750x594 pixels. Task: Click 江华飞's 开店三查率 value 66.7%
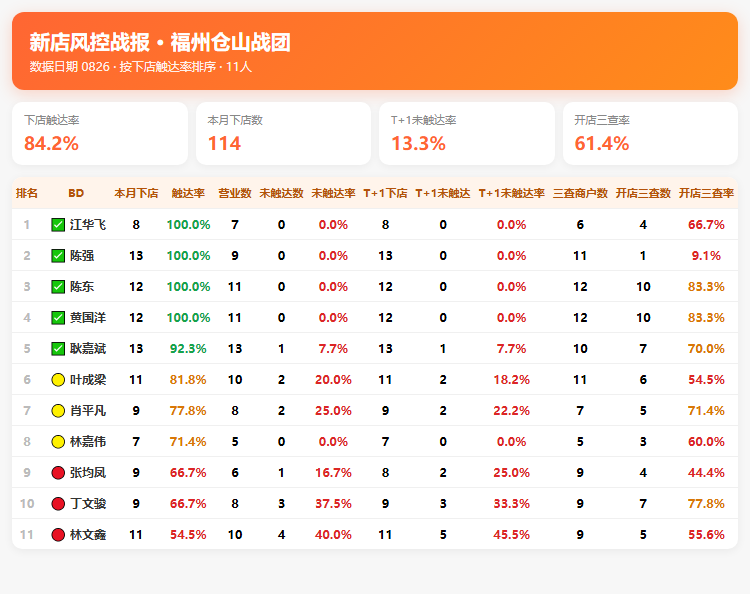pyautogui.click(x=706, y=224)
